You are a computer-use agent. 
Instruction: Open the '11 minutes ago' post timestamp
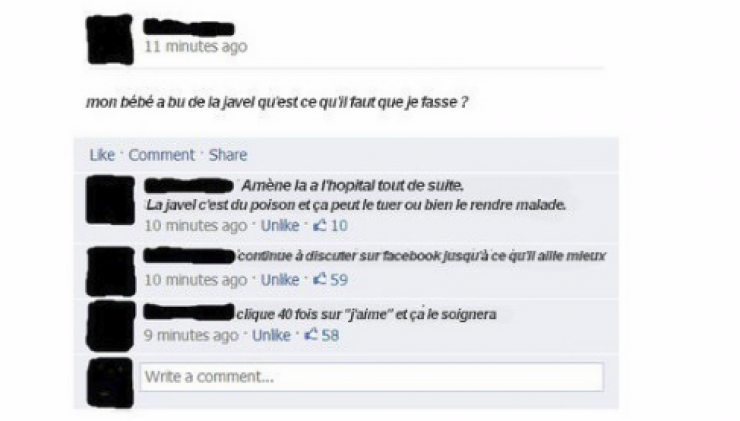coord(196,46)
